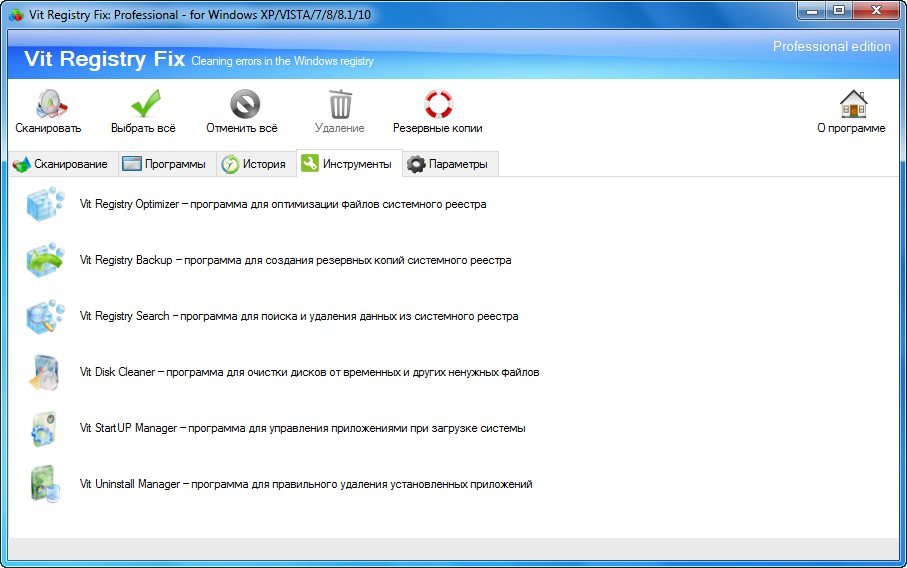Open Резервные копии via the lifebuoy icon
The width and height of the screenshot is (907, 568).
pyautogui.click(x=438, y=104)
